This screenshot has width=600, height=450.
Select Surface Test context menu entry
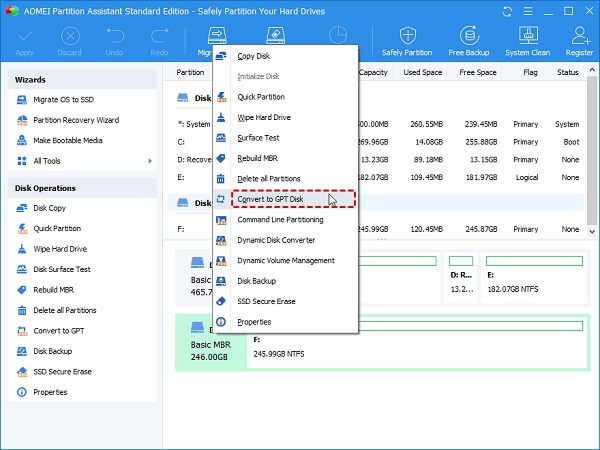point(285,138)
